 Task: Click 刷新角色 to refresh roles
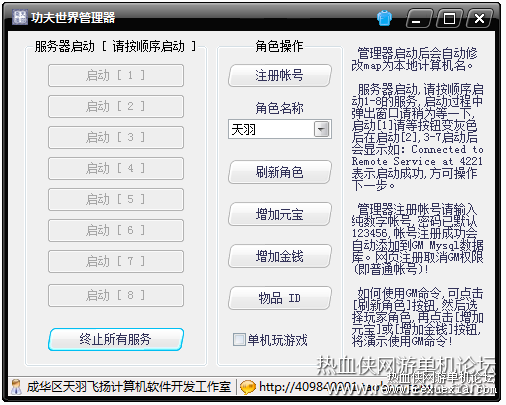(x=280, y=172)
